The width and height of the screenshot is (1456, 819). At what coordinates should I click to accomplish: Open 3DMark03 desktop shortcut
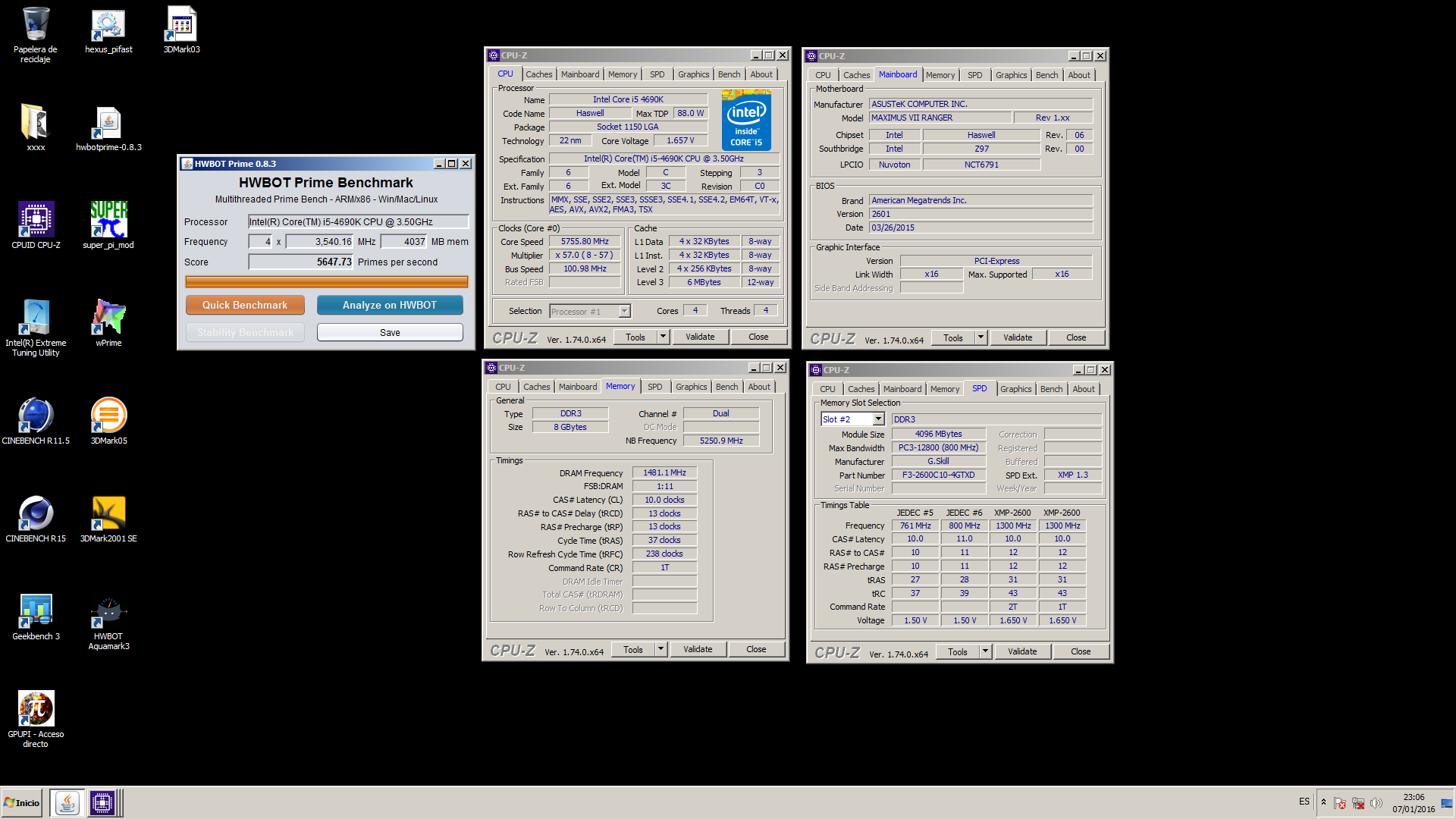click(x=181, y=30)
